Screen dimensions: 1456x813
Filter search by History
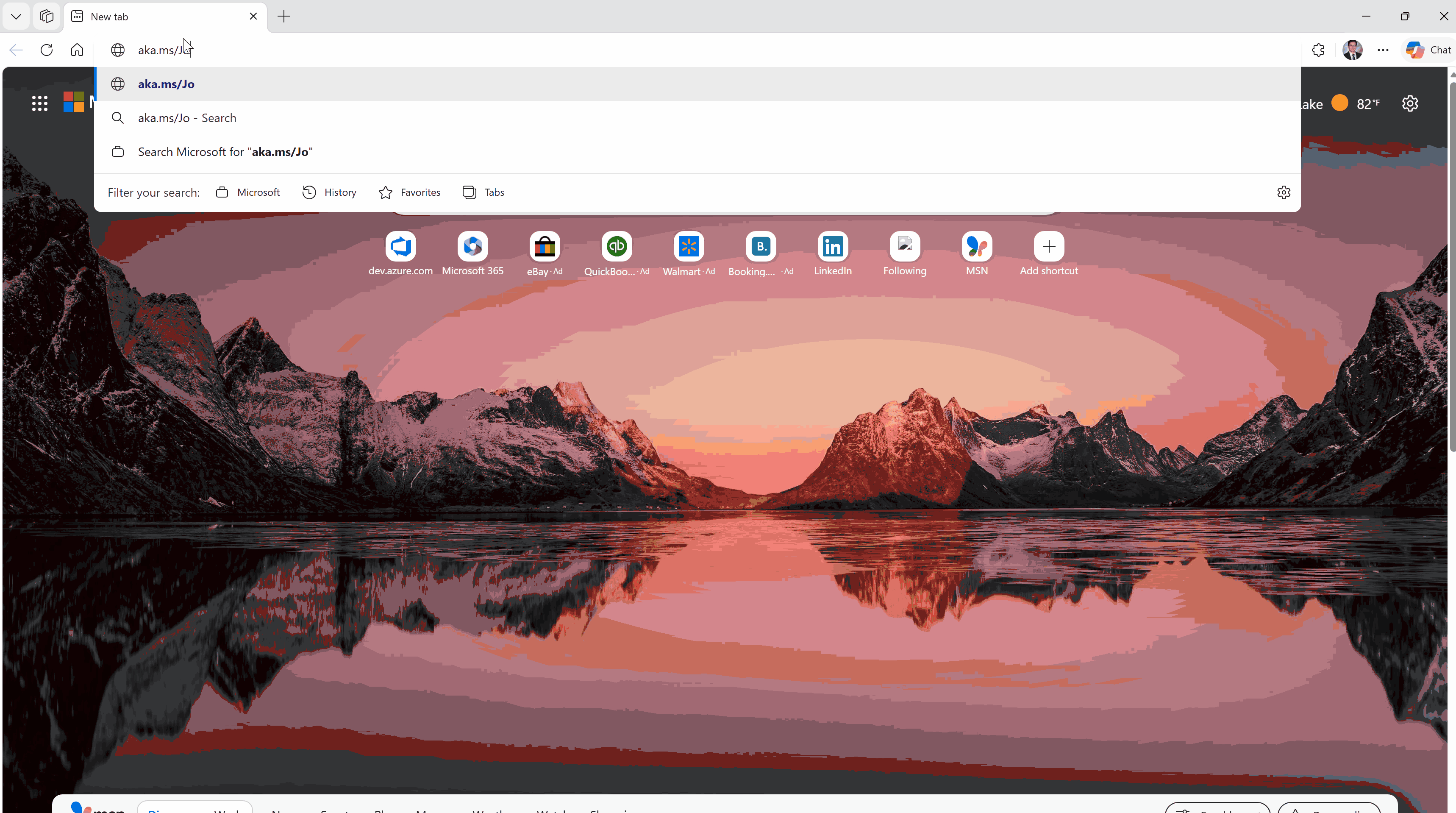(329, 192)
